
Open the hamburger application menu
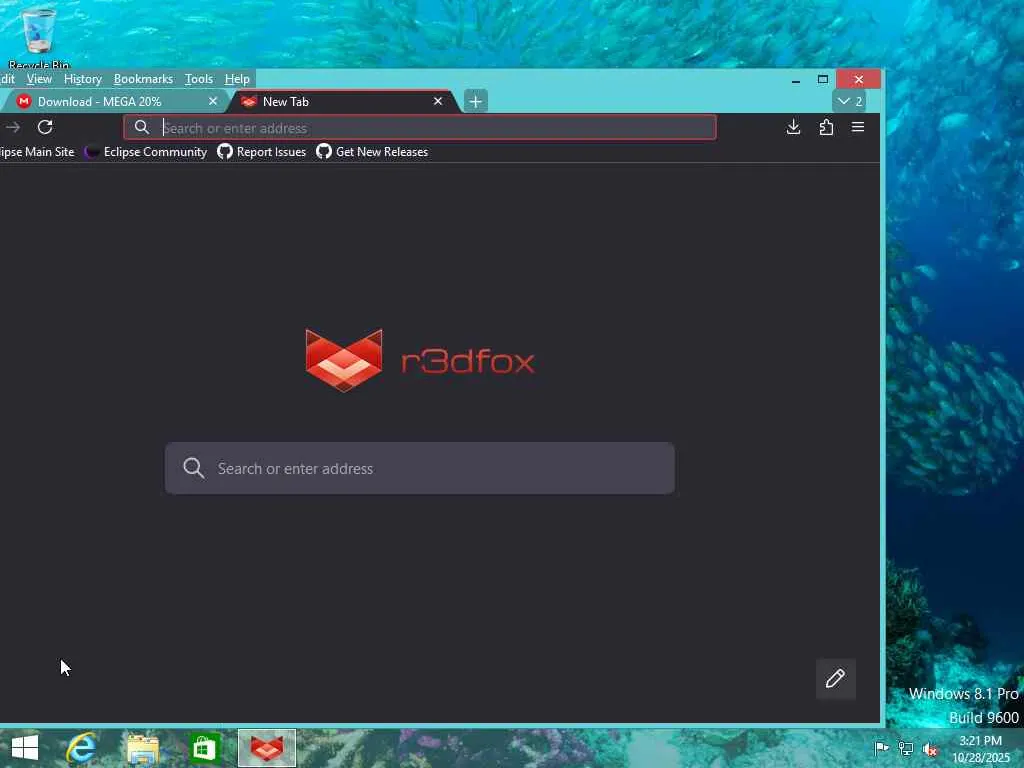pyautogui.click(x=858, y=127)
